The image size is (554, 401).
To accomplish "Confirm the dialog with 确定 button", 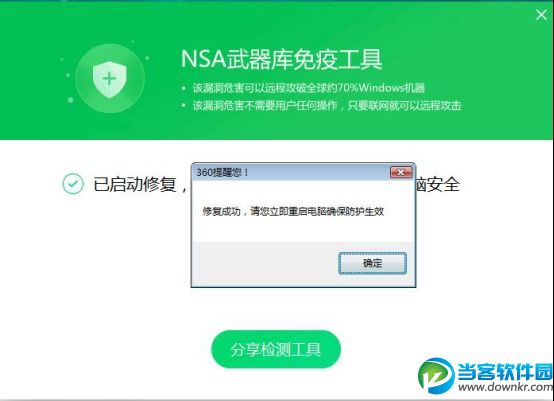I will click(372, 263).
